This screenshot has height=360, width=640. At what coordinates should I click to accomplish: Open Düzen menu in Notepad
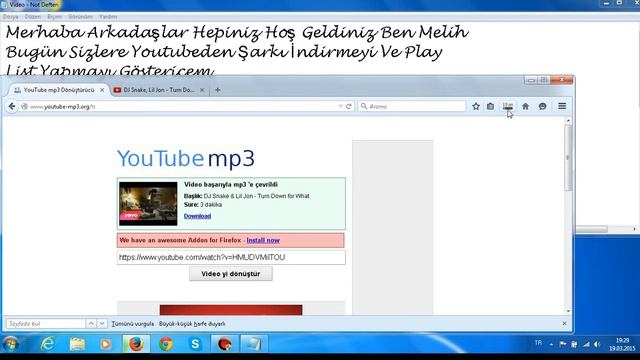(33, 17)
